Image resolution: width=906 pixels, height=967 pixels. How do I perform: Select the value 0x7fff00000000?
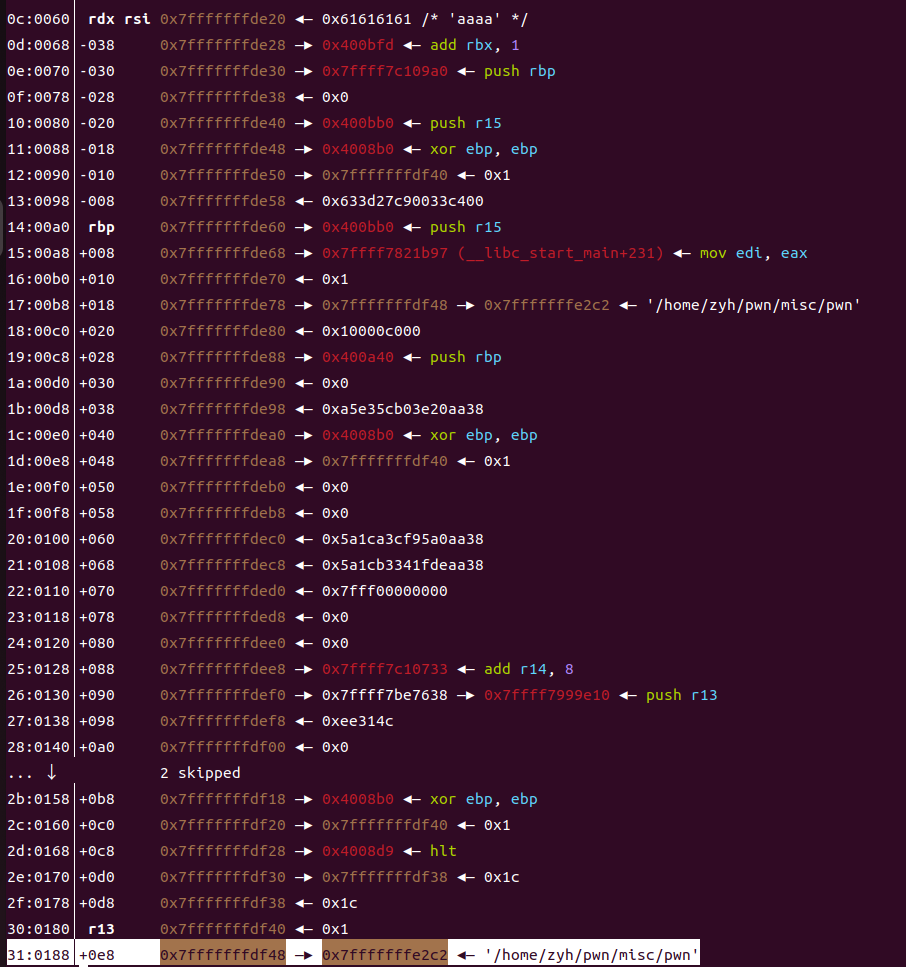(x=385, y=591)
